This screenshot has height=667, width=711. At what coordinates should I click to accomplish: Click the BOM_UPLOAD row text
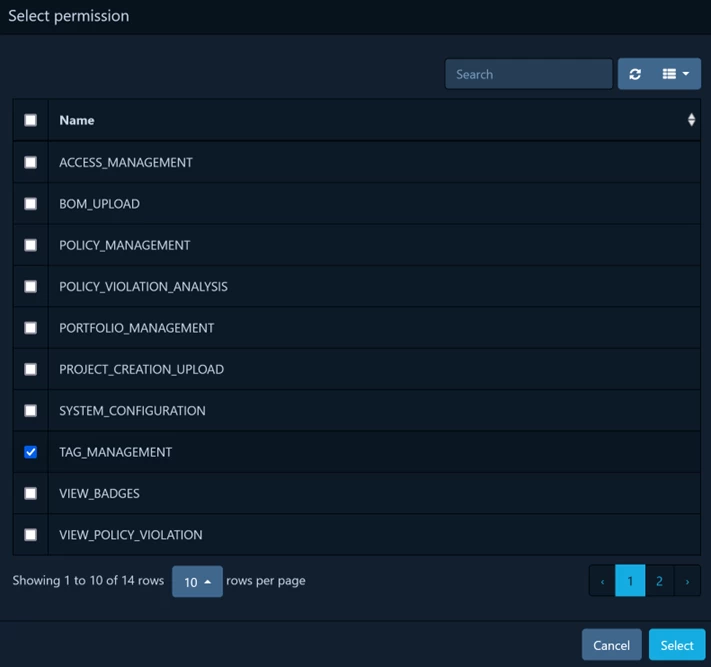[x=99, y=204]
